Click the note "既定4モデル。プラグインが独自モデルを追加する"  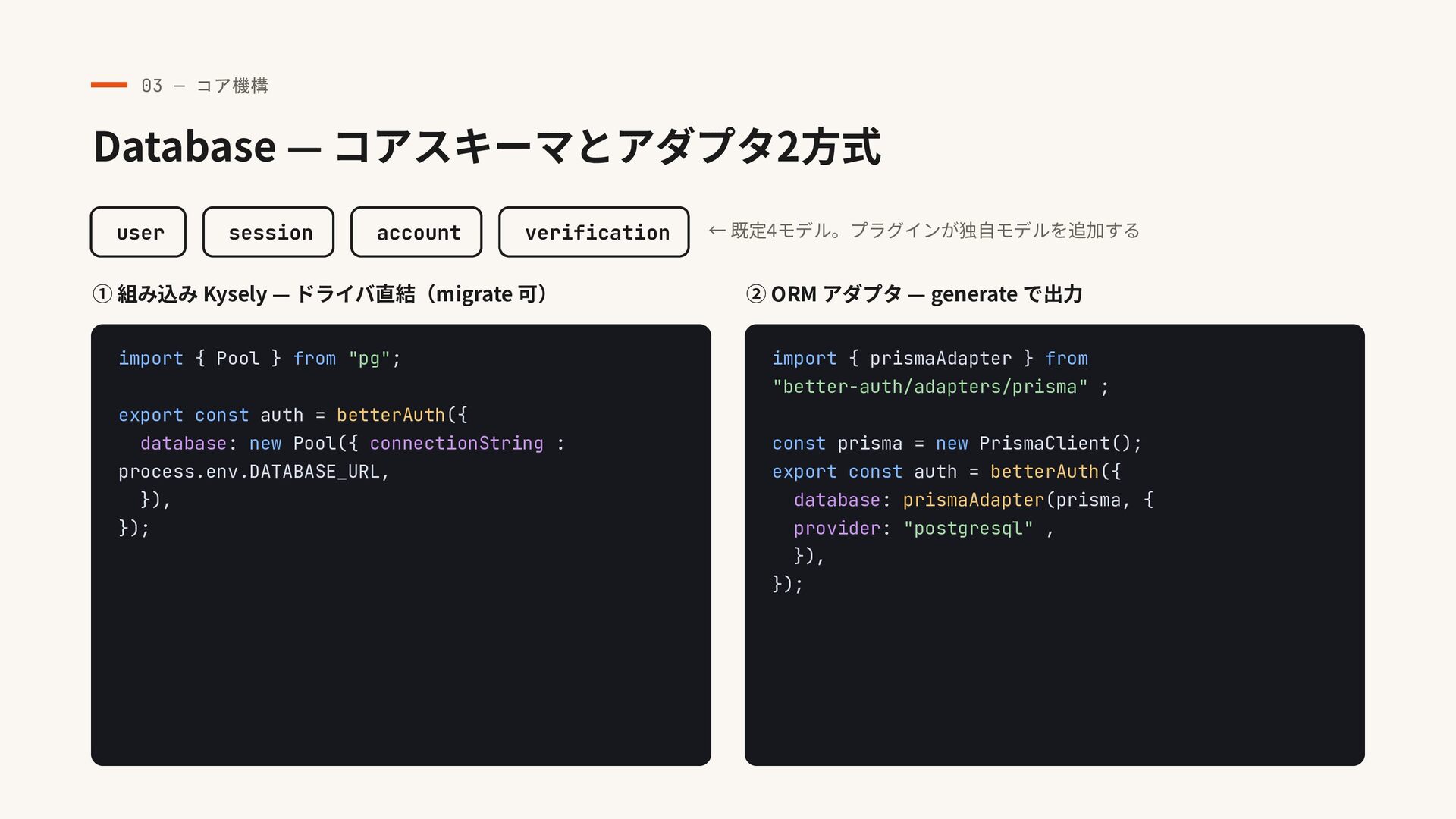[x=935, y=231]
